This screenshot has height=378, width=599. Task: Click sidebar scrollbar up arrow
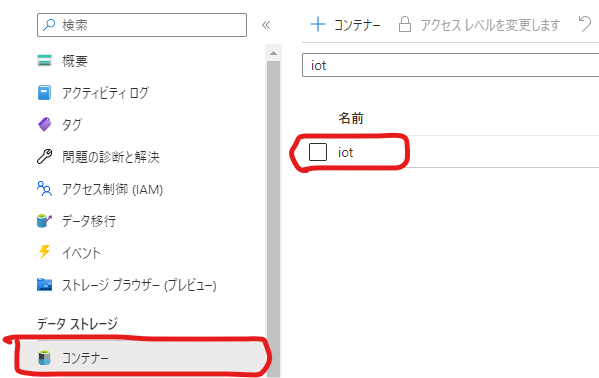point(273,53)
